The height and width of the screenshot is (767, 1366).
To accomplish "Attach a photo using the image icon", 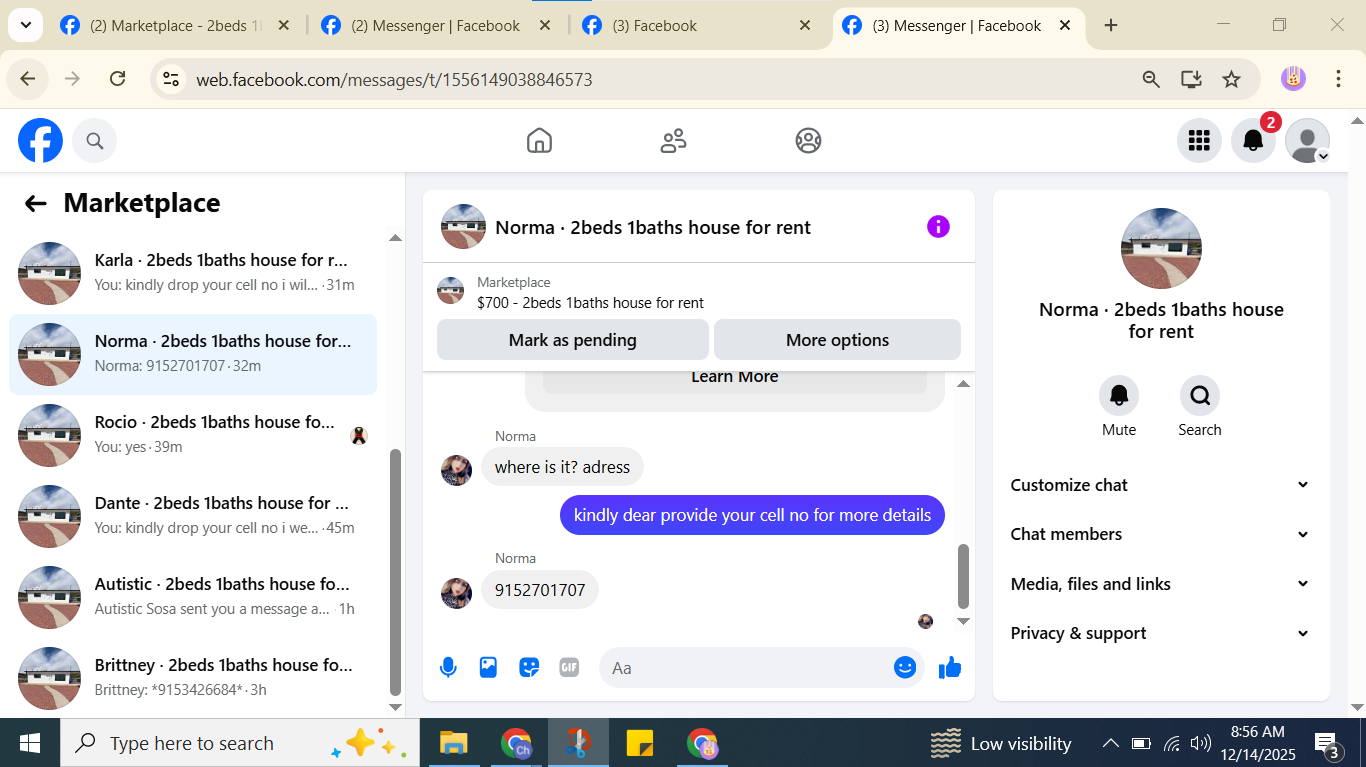I will (x=488, y=668).
